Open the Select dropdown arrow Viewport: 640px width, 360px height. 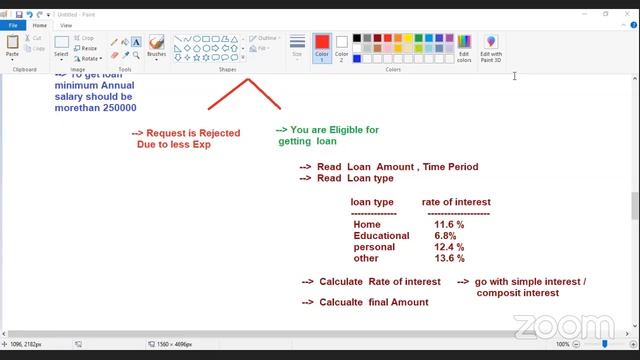pos(61,60)
